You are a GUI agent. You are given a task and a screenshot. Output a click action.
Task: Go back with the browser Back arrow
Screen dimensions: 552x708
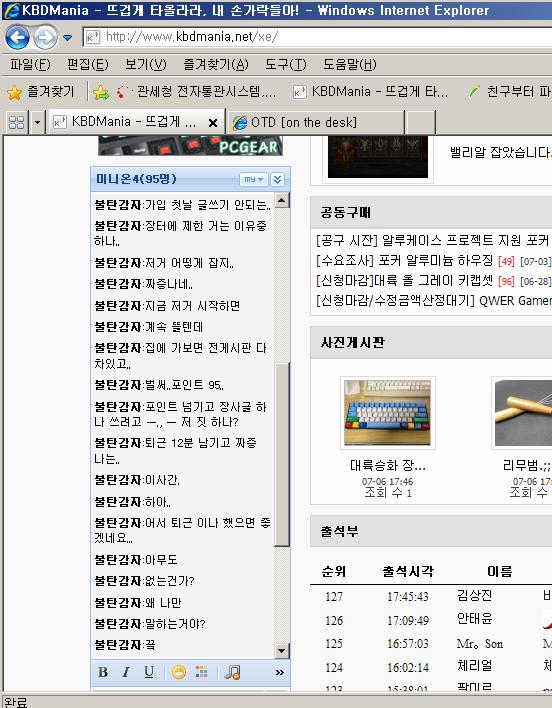point(17,37)
